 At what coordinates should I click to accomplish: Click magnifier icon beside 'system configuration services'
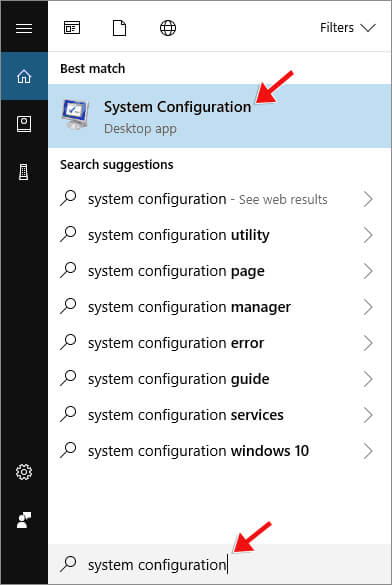[x=69, y=414]
